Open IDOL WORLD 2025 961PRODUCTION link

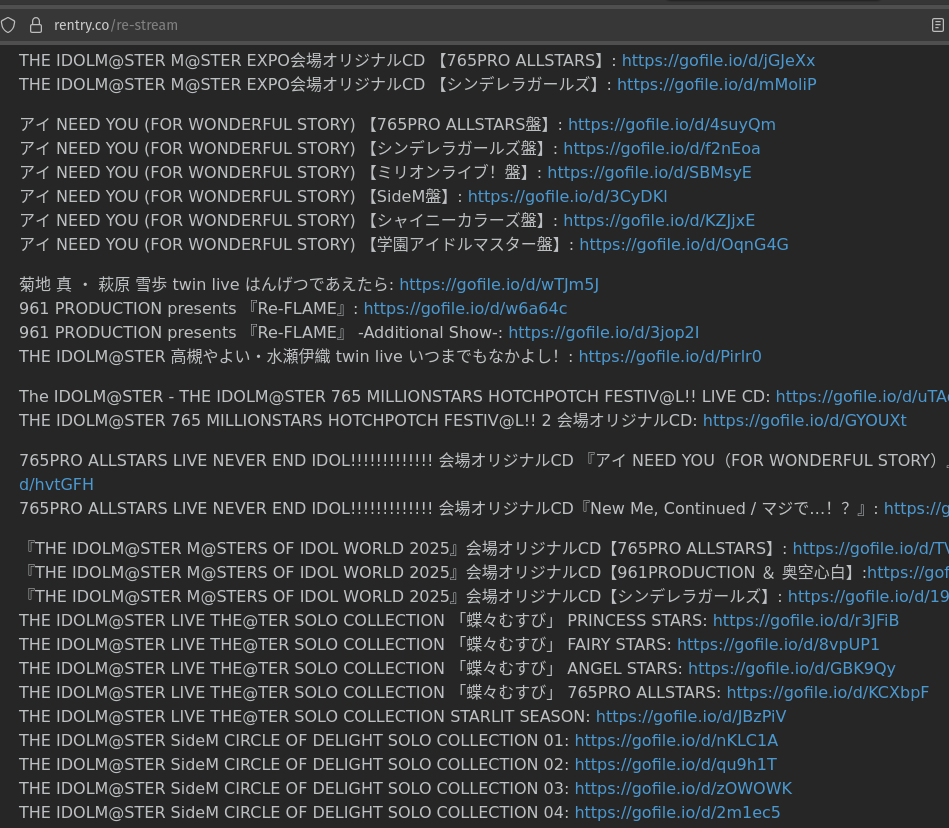pyautogui.click(x=908, y=573)
